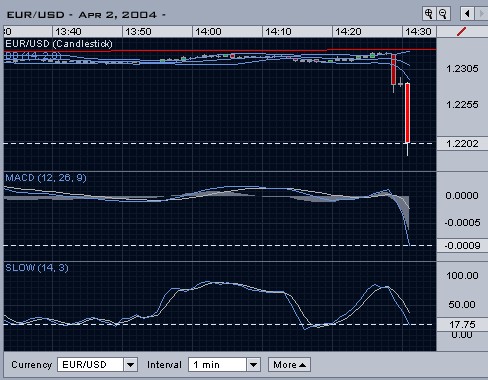
Task: Click the zoom in magnifier icon
Action: pos(428,14)
